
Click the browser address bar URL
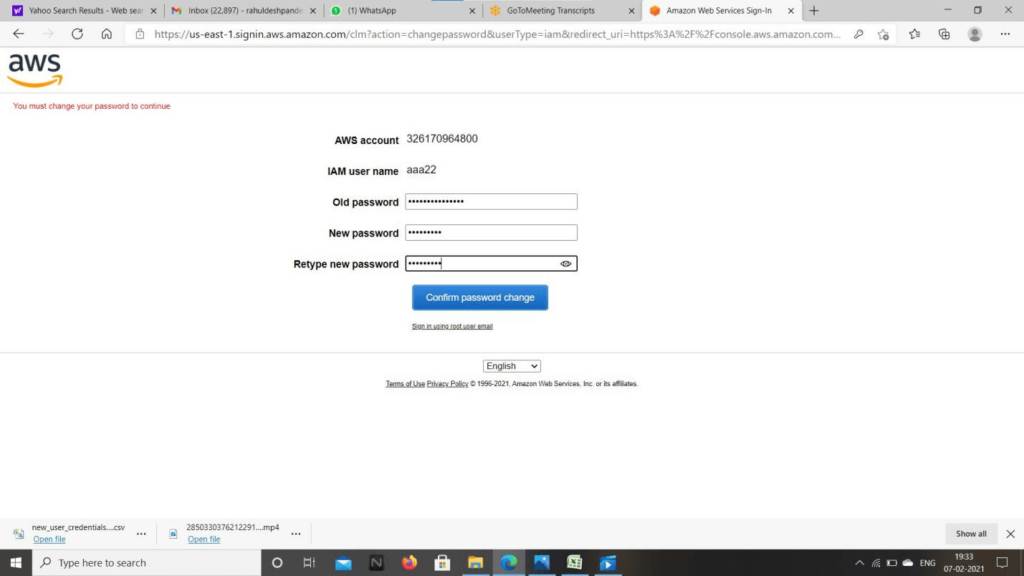(x=497, y=34)
